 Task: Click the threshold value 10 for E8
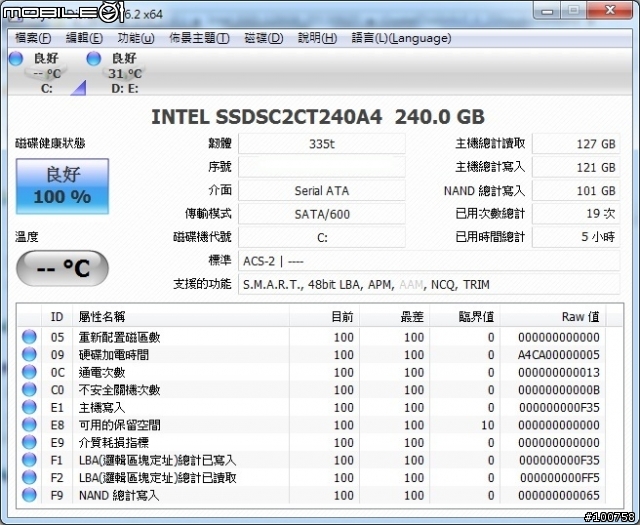pos(488,425)
